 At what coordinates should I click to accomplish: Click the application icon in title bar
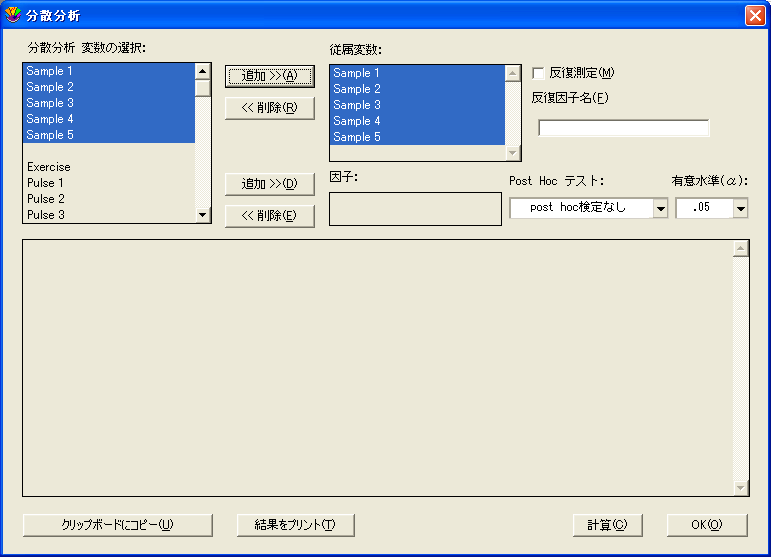pyautogui.click(x=13, y=15)
